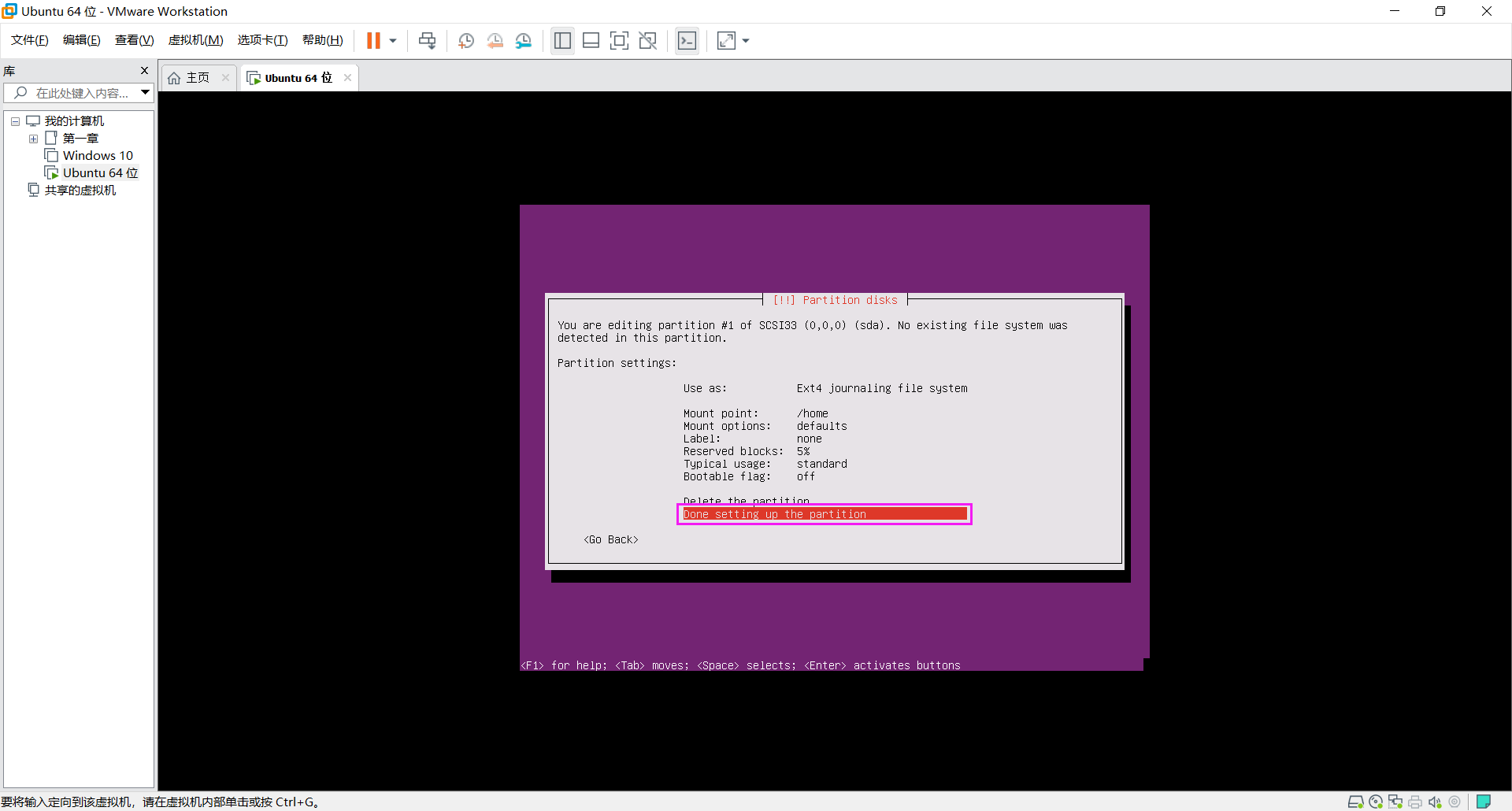1512x811 pixels.
Task: Collapse the 我的计算机 tree node
Action: 15,121
